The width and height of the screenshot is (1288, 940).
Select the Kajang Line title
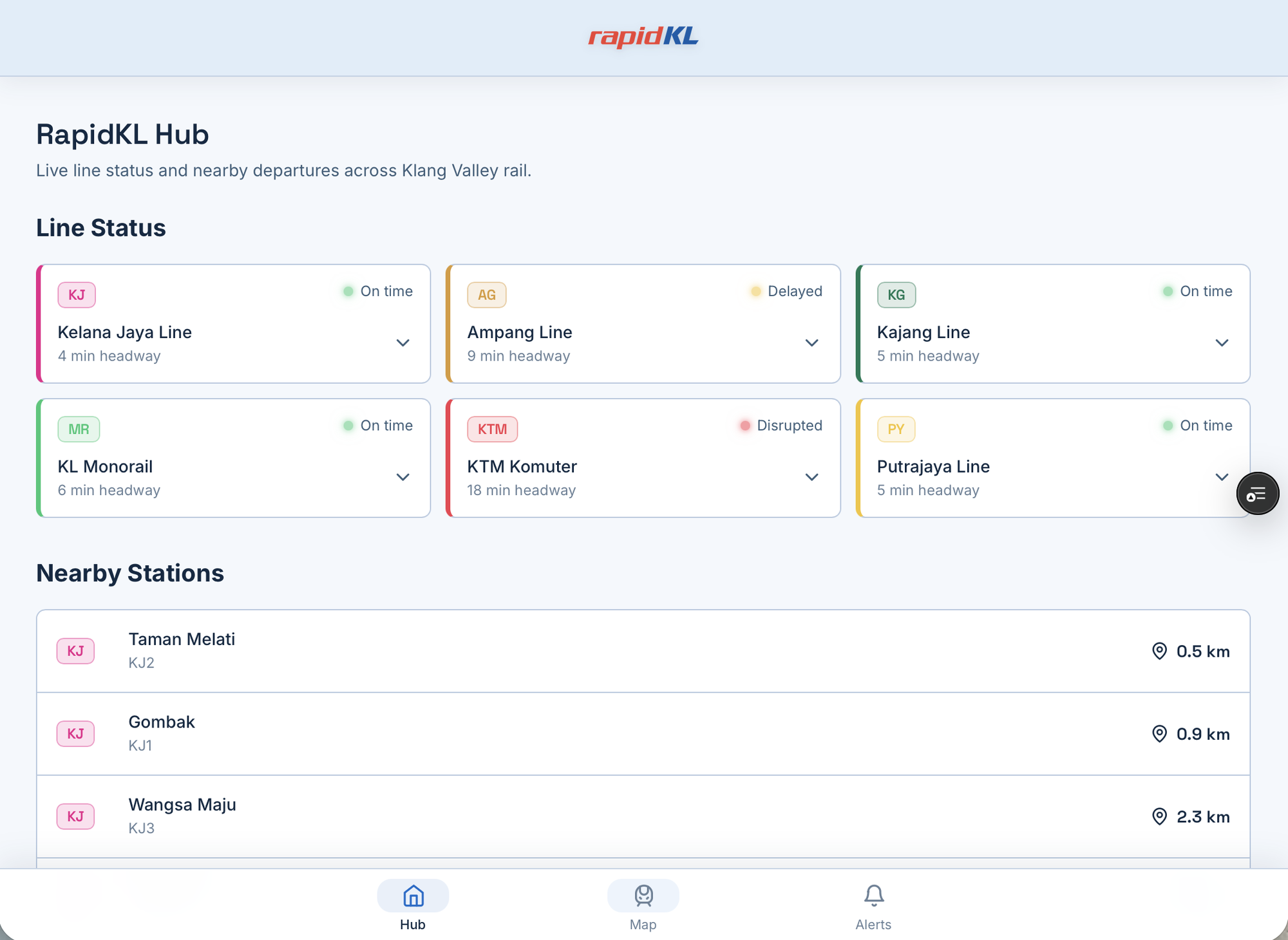923,332
